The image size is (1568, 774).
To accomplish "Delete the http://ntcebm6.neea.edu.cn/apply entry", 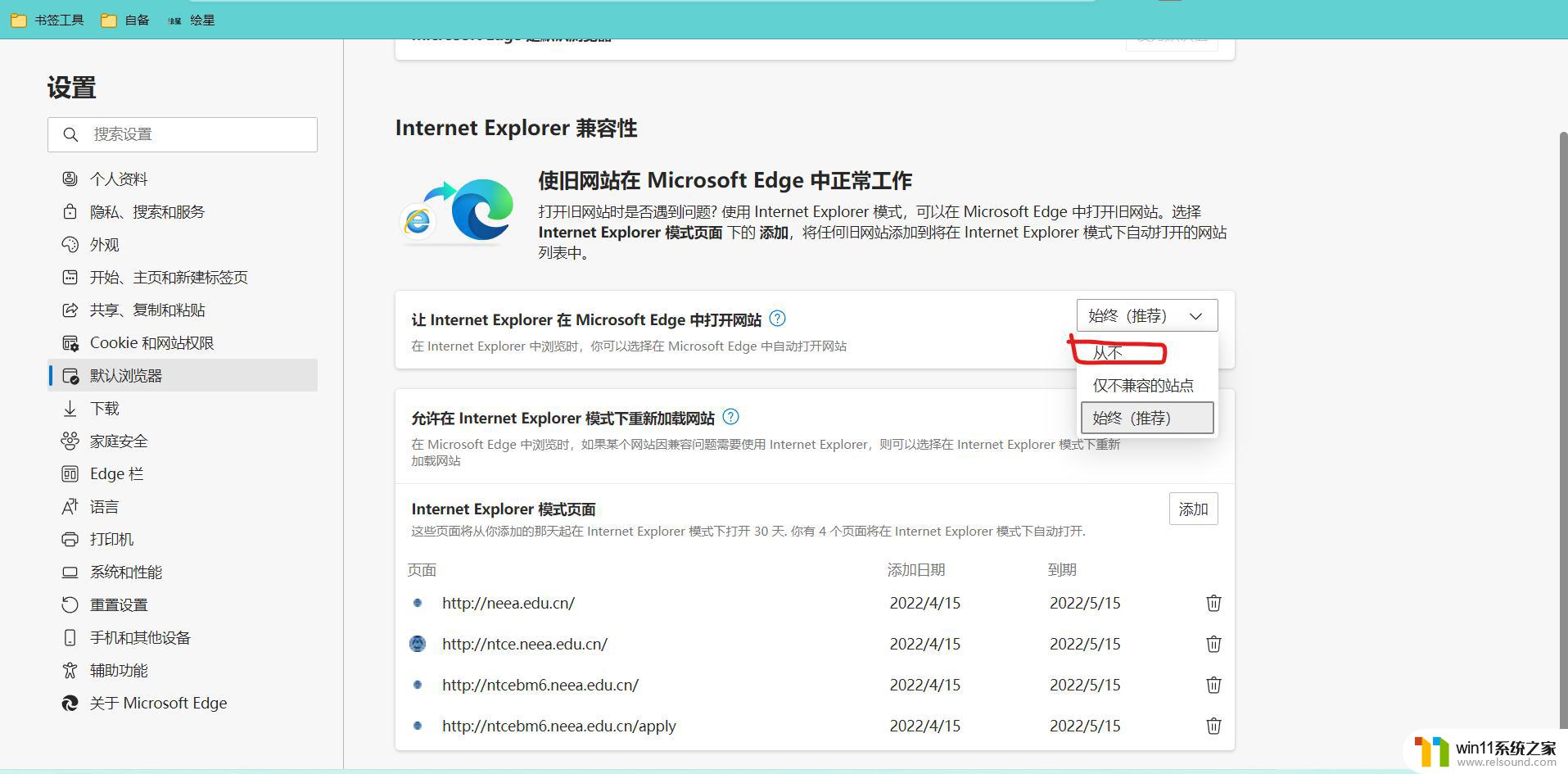I will point(1213,726).
